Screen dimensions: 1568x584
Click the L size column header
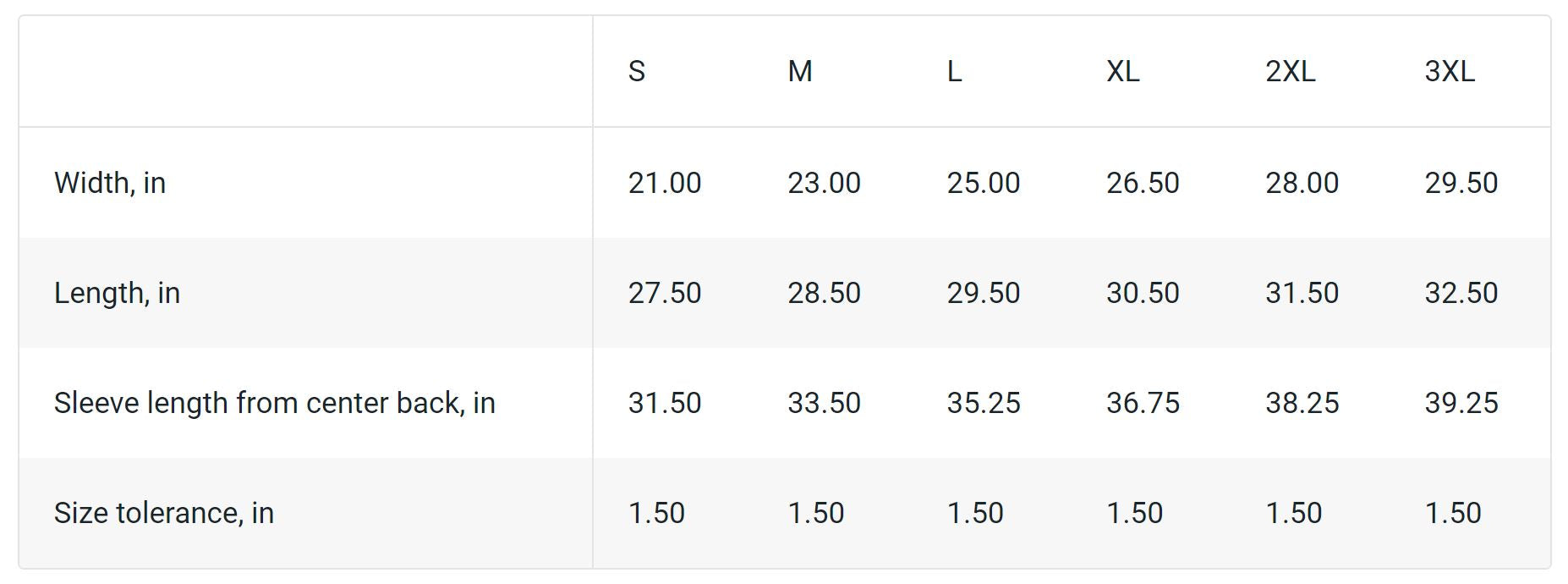tap(954, 71)
